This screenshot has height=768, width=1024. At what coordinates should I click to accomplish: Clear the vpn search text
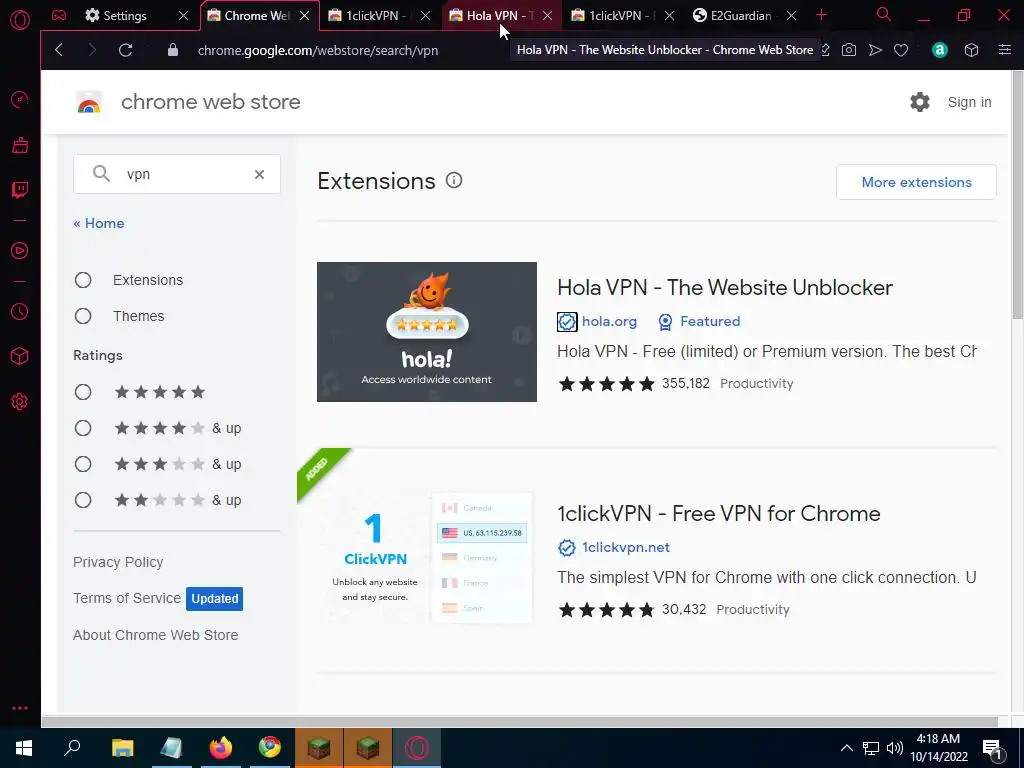pyautogui.click(x=259, y=174)
